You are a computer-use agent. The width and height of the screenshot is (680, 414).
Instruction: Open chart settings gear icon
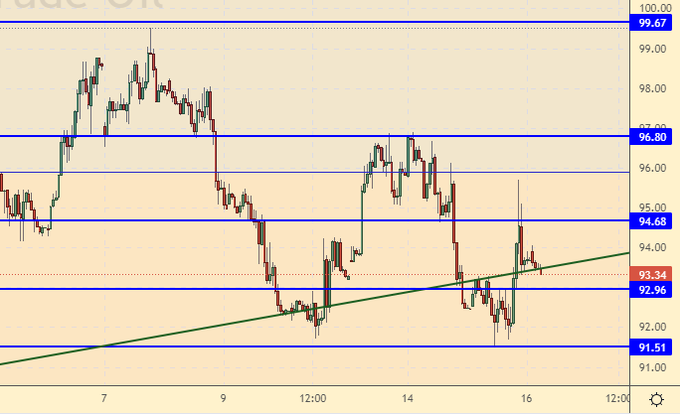[x=655, y=399]
